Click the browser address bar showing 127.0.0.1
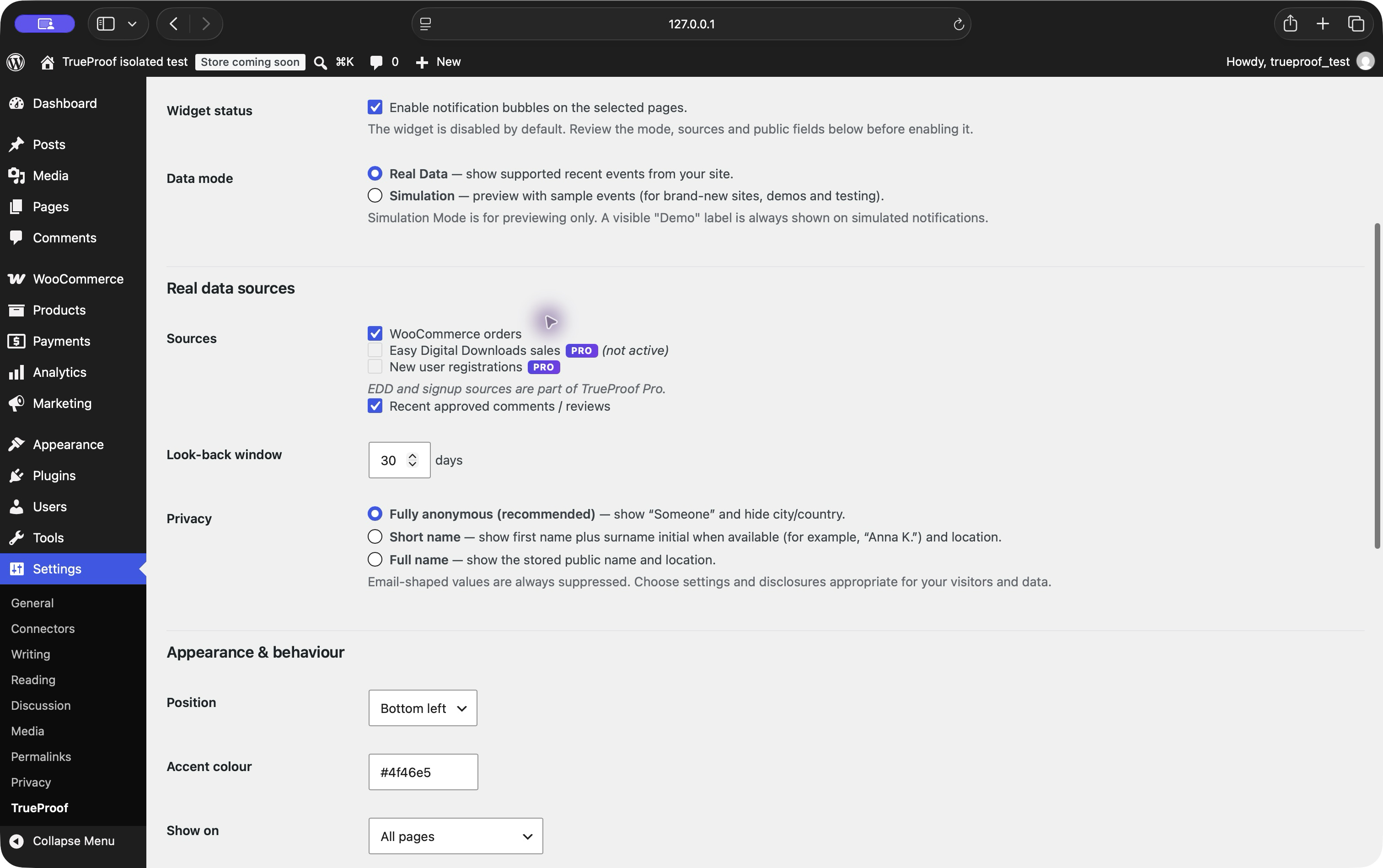1383x868 pixels. coord(691,24)
